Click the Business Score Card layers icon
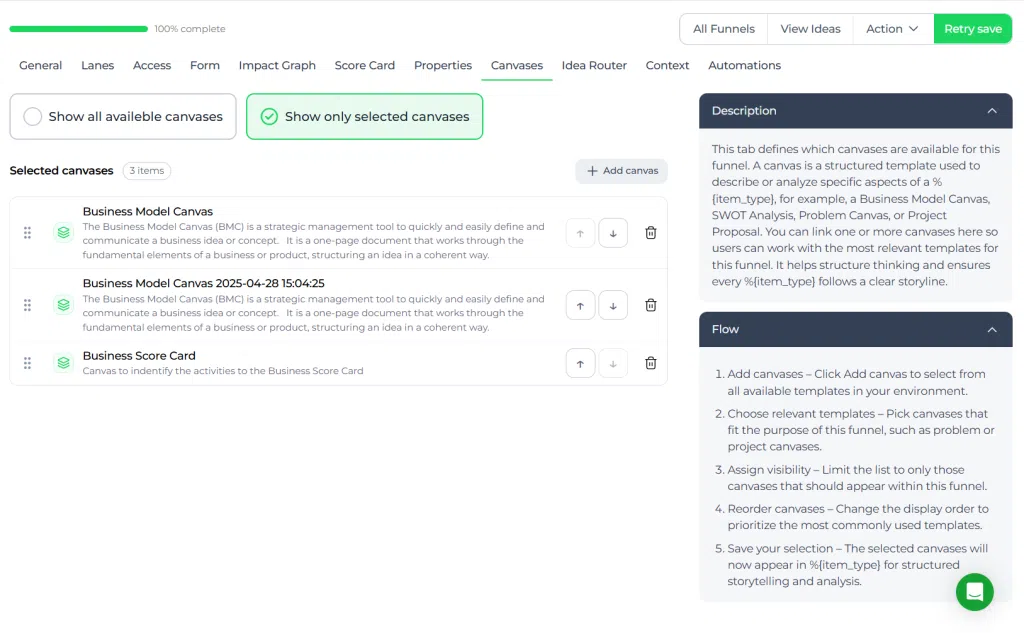Viewport: 1024px width, 633px height. [63, 363]
